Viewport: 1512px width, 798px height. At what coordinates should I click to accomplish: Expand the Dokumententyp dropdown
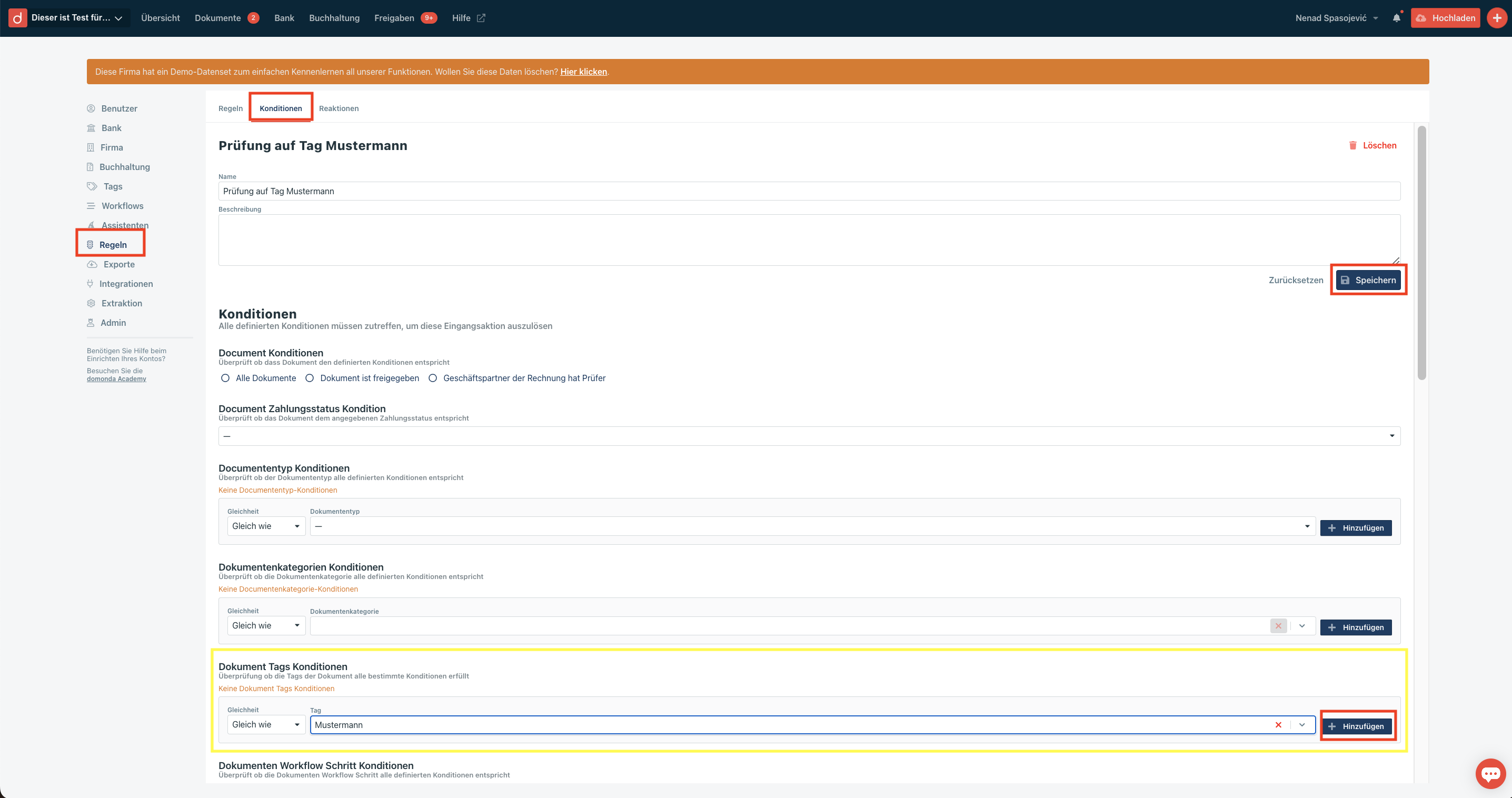click(812, 526)
